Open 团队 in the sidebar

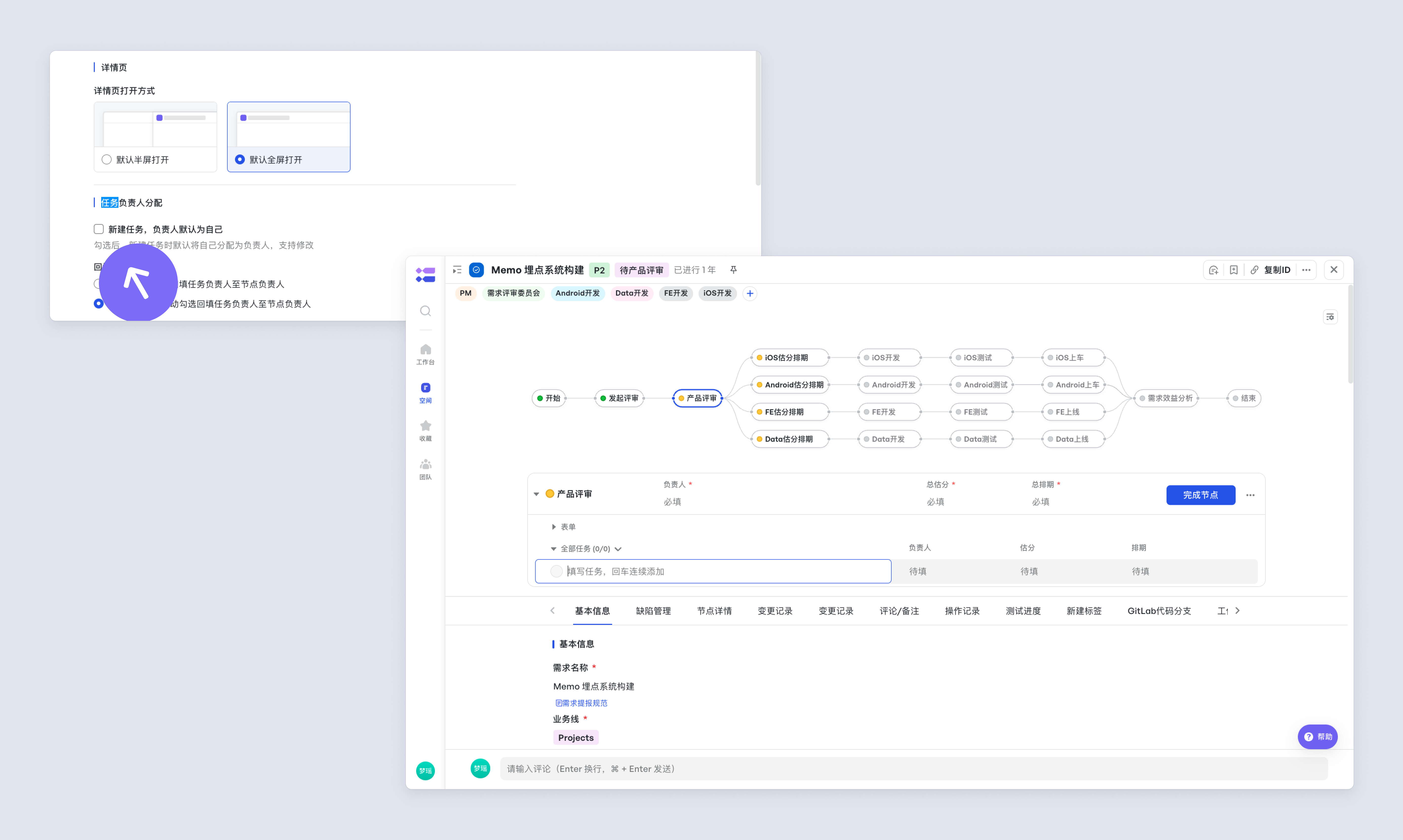[425, 469]
